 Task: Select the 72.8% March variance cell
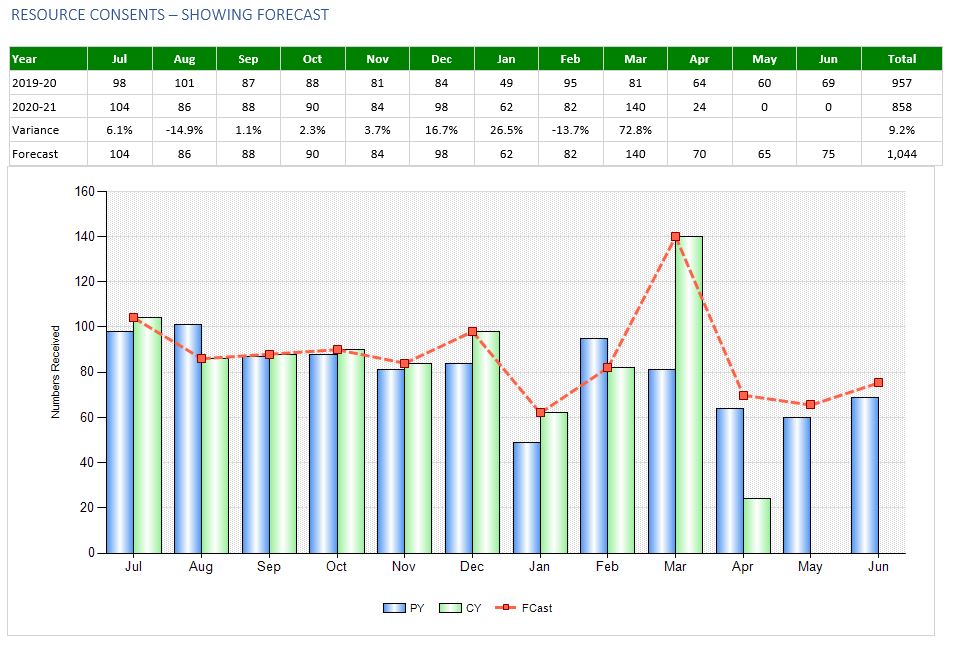pyautogui.click(x=635, y=130)
